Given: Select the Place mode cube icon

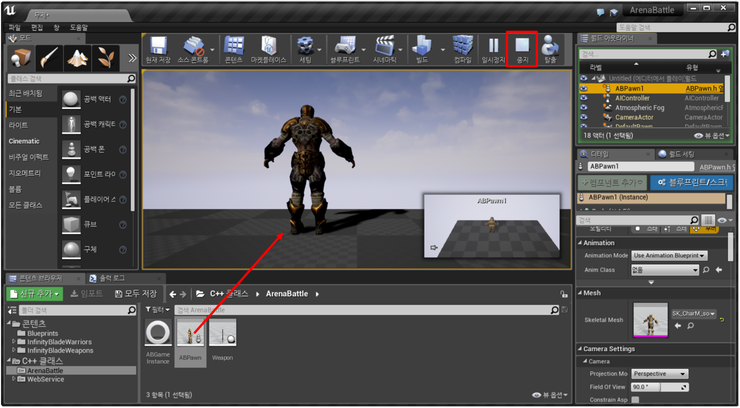Looking at the screenshot, I should (x=21, y=58).
